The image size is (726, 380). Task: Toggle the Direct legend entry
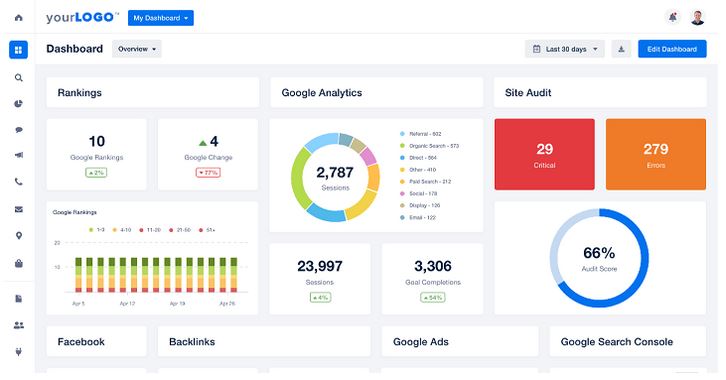coord(418,158)
